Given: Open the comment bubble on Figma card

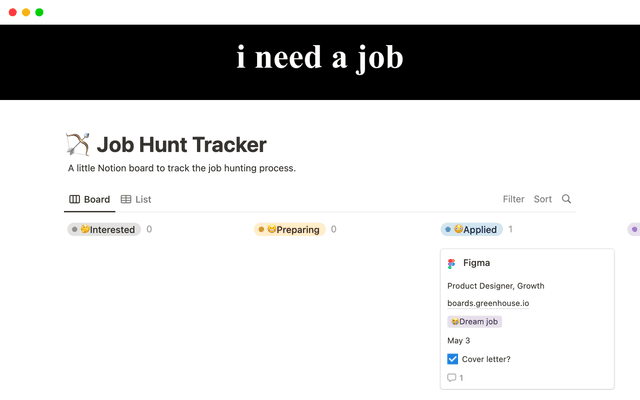Looking at the screenshot, I should 452,378.
